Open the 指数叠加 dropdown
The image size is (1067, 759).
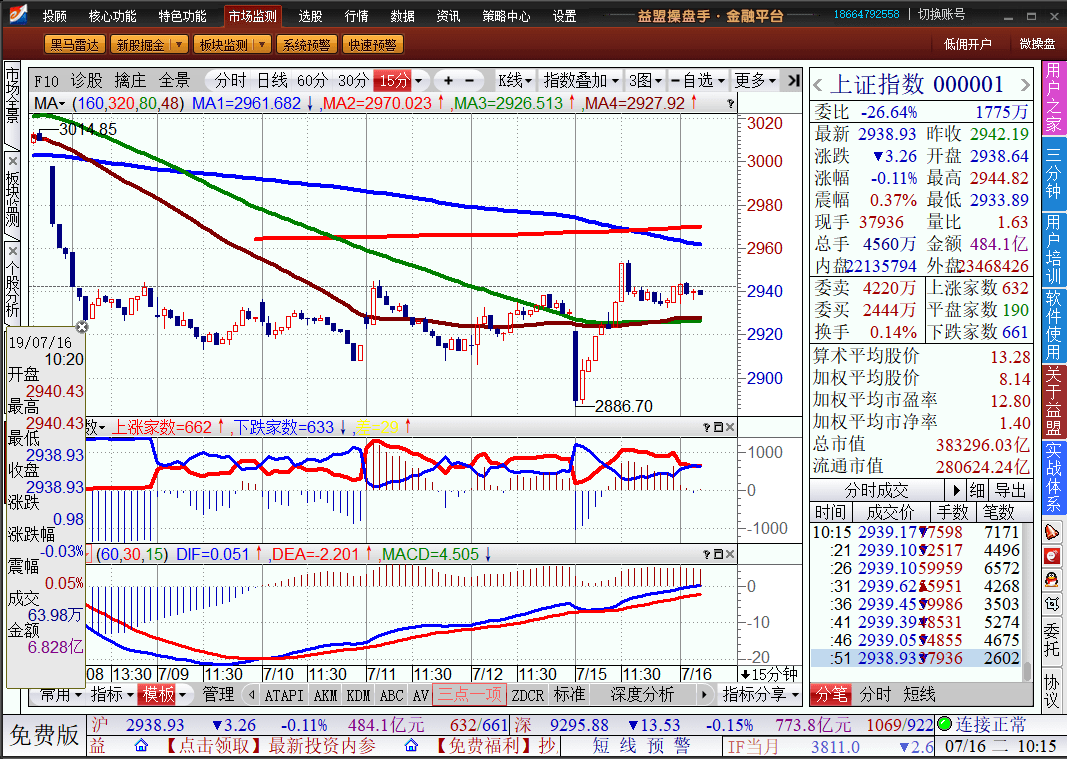pyautogui.click(x=581, y=81)
